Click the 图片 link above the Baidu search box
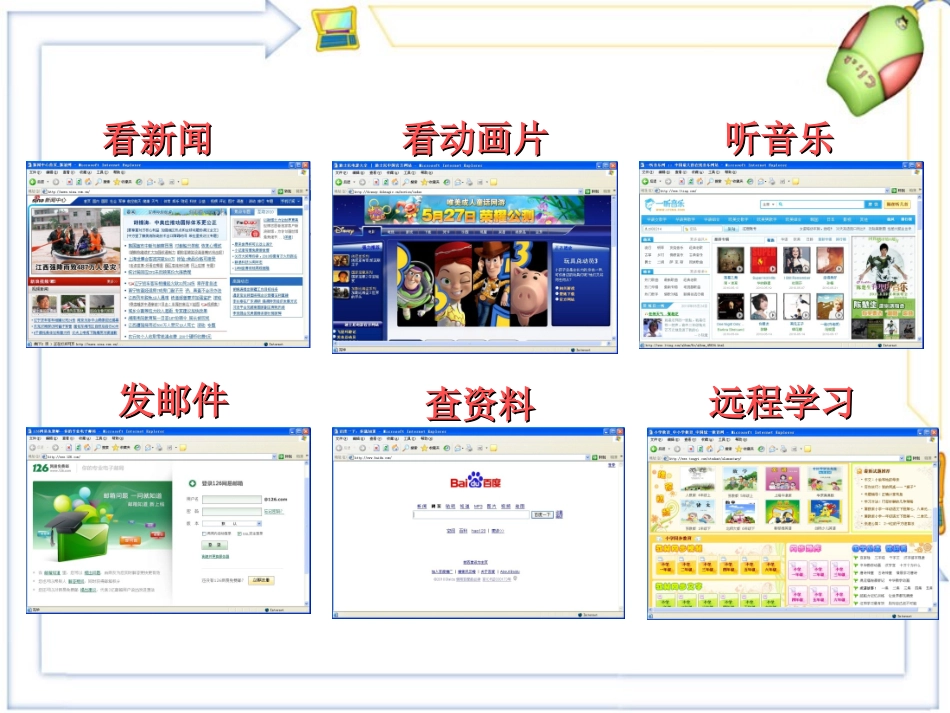This screenshot has width=950, height=713. coord(491,506)
